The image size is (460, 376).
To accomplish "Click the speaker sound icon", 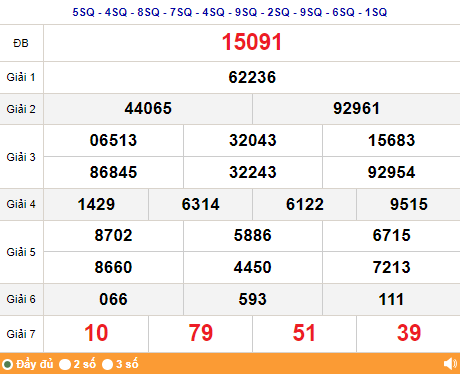I will [451, 364].
